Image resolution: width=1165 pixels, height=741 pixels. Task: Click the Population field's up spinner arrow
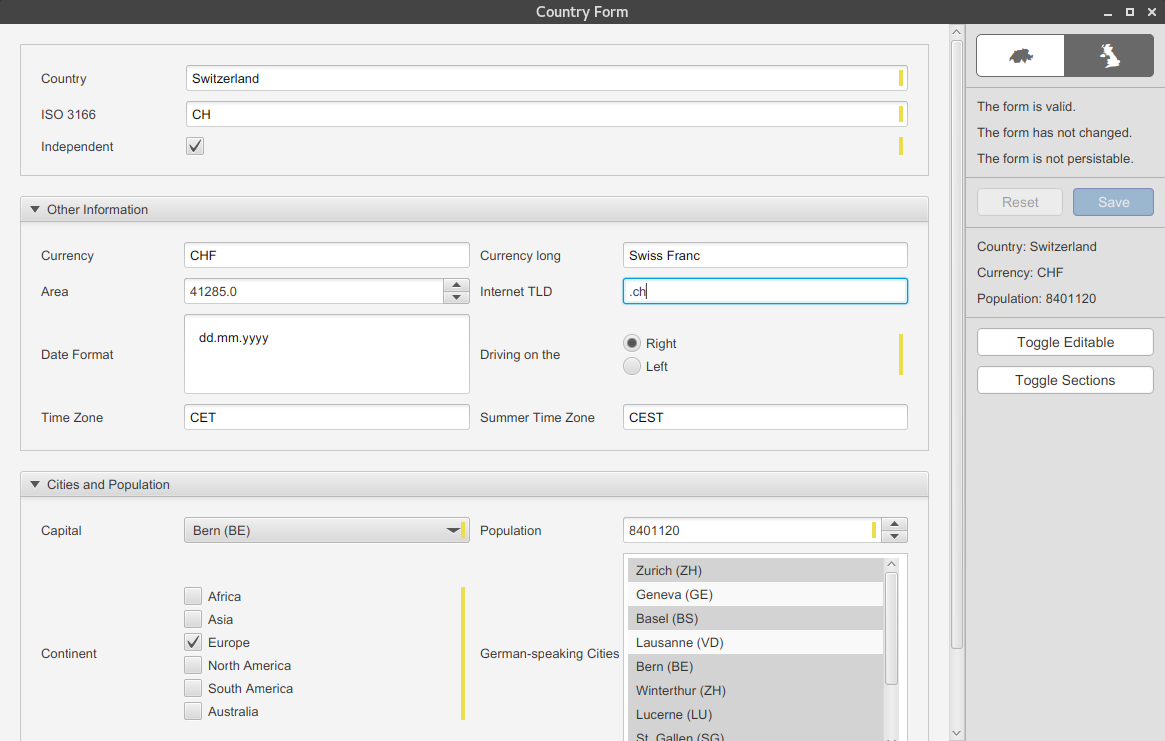pos(894,524)
